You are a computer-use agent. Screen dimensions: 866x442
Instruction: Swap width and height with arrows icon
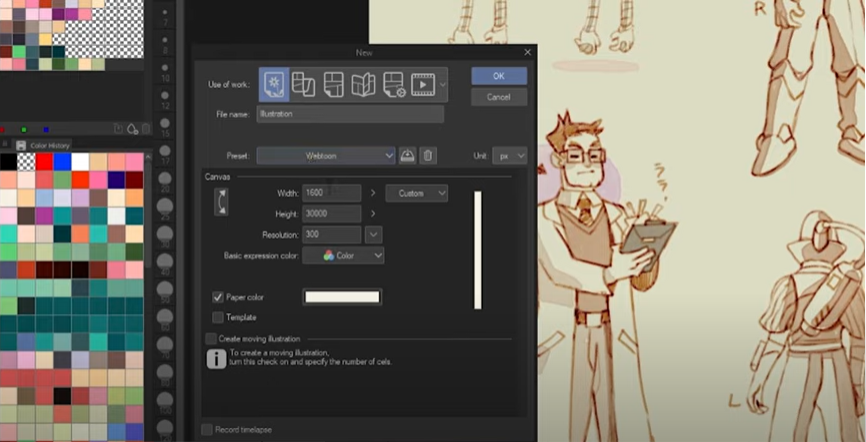pos(221,203)
